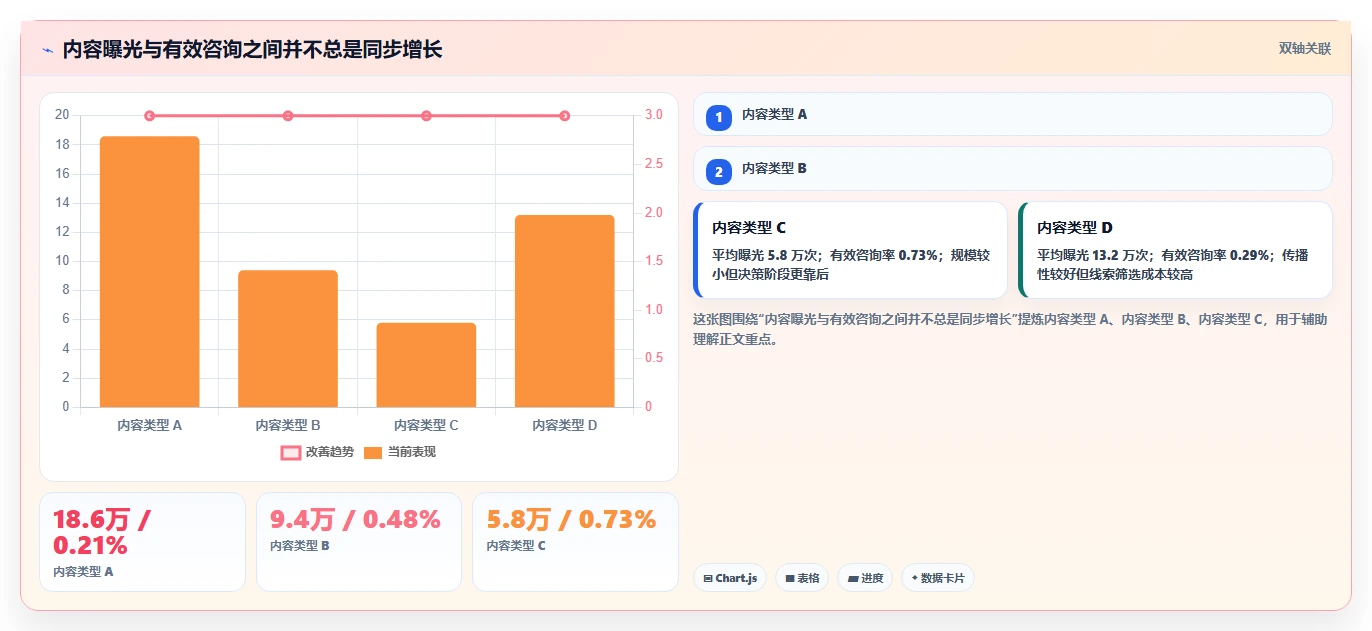The image size is (1372, 631).
Task: Click the chart title 内容曝光与有效咨询之间并不总是同步增长
Action: (x=252, y=50)
